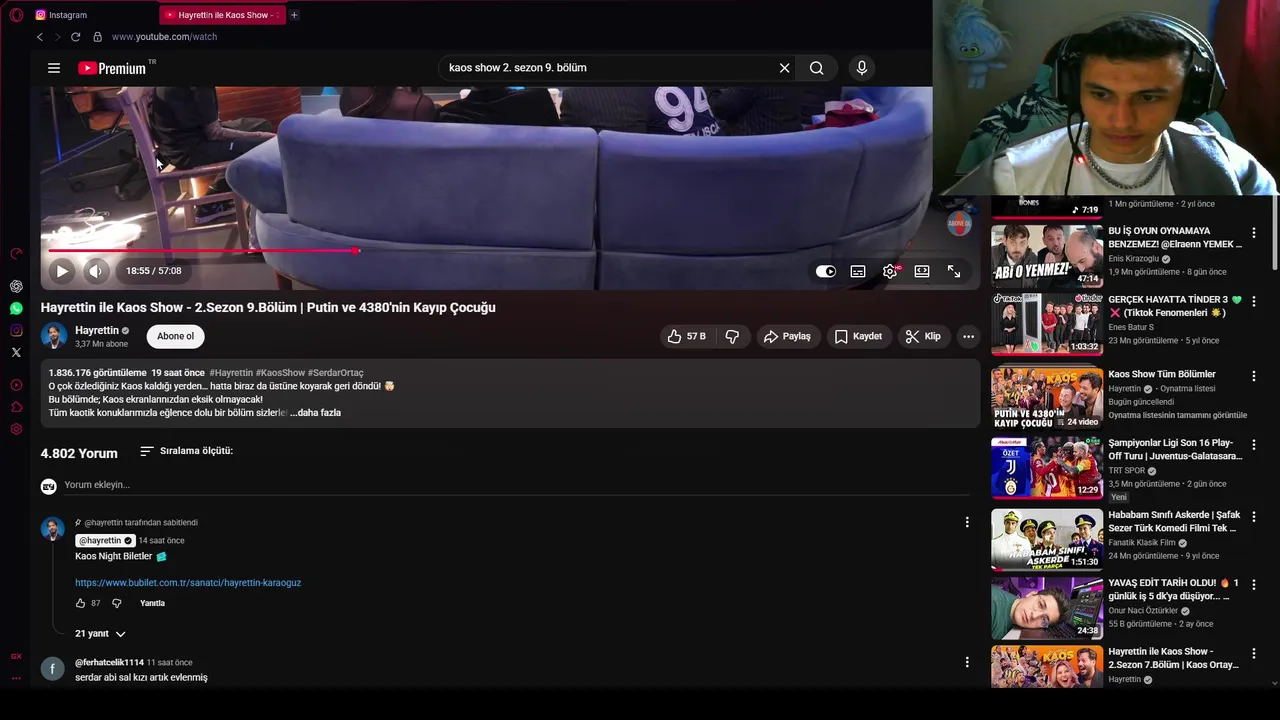Viewport: 1280px width, 720px height.
Task: Reply with Yanıtla on pinned comment
Action: [152, 603]
